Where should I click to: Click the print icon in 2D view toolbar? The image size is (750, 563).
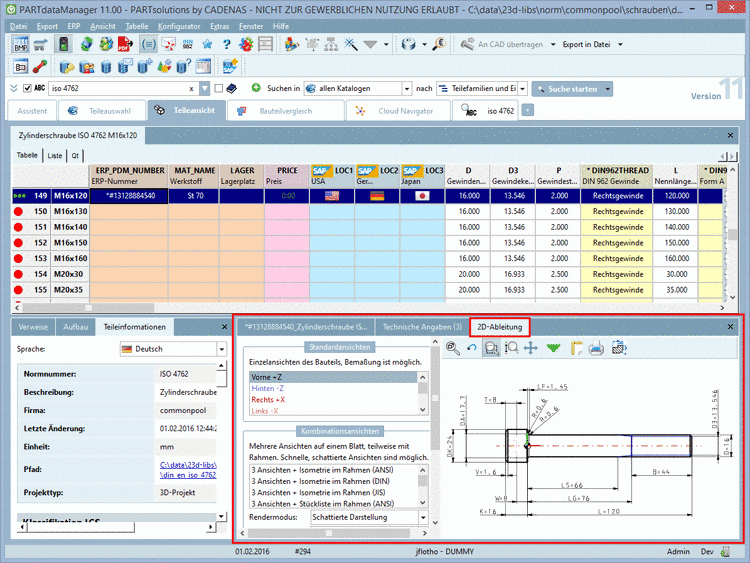596,348
